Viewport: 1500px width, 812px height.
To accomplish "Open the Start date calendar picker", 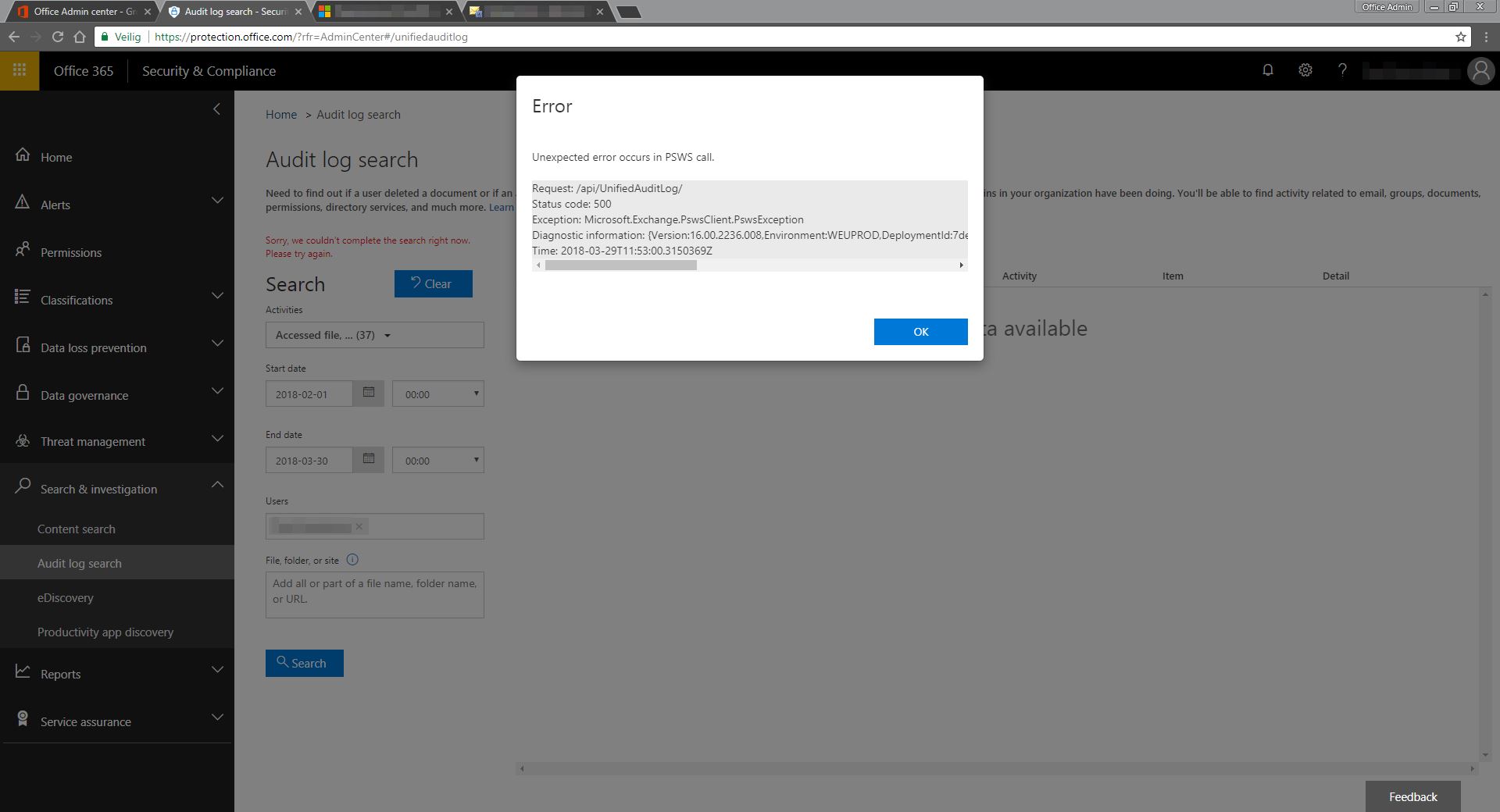I will point(369,394).
